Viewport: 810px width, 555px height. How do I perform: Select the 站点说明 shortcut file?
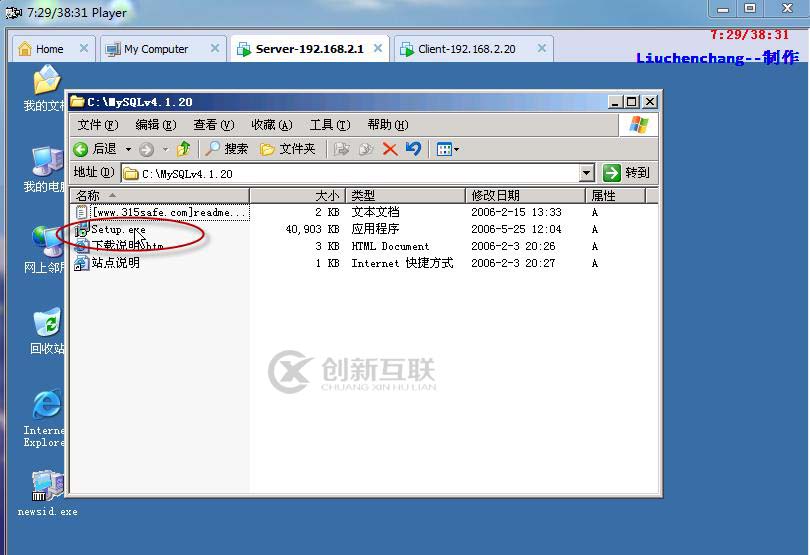(116, 263)
